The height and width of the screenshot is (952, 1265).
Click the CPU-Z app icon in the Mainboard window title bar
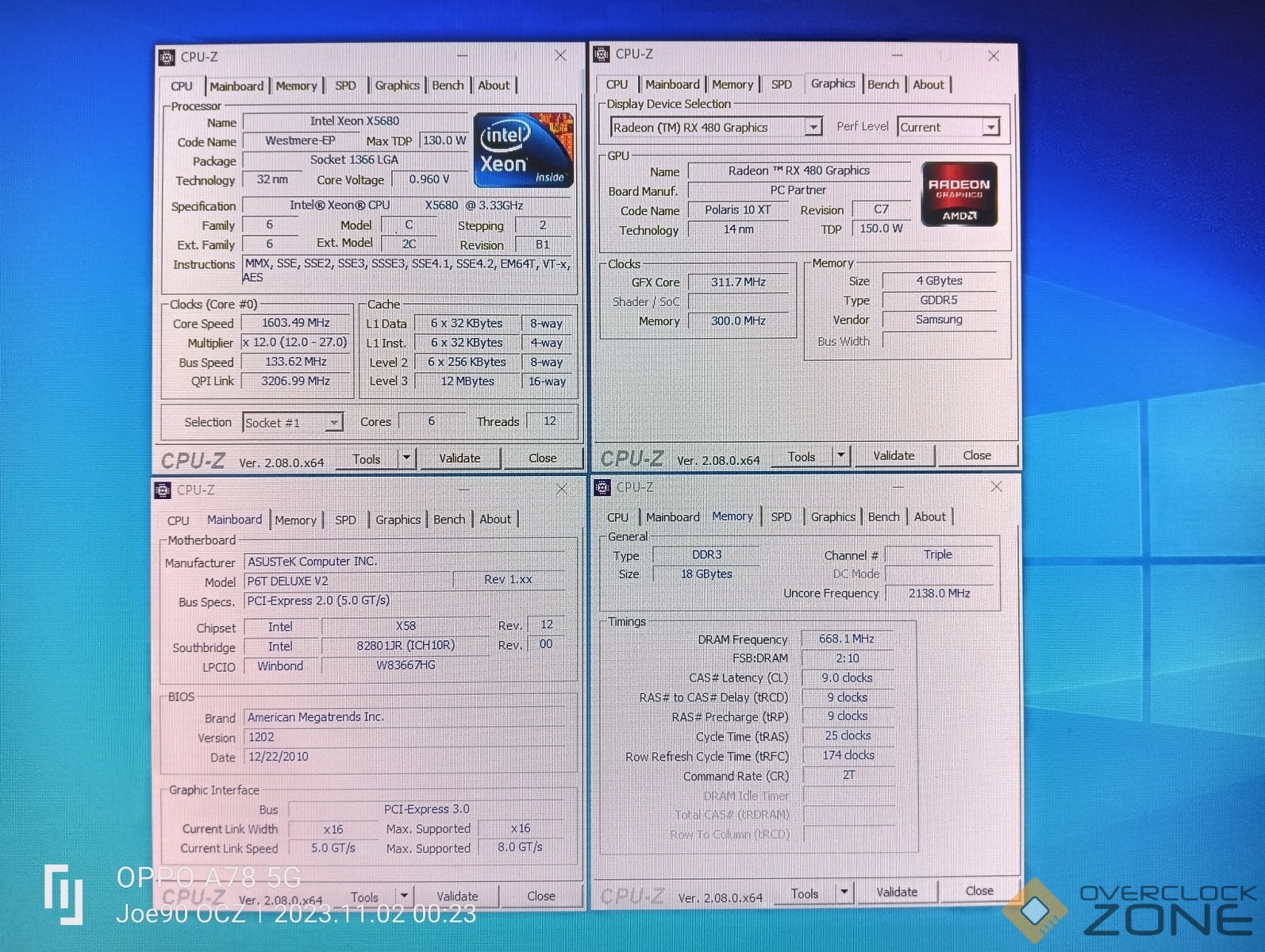[163, 490]
